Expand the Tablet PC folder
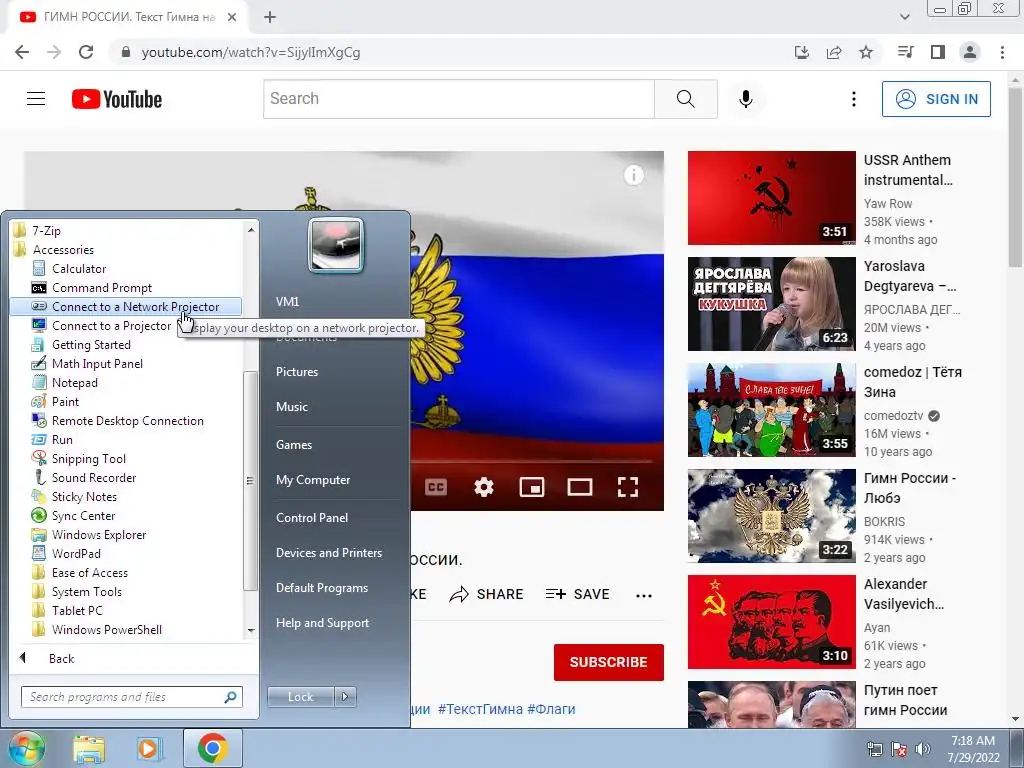This screenshot has width=1024, height=768. pyautogui.click(x=67, y=610)
